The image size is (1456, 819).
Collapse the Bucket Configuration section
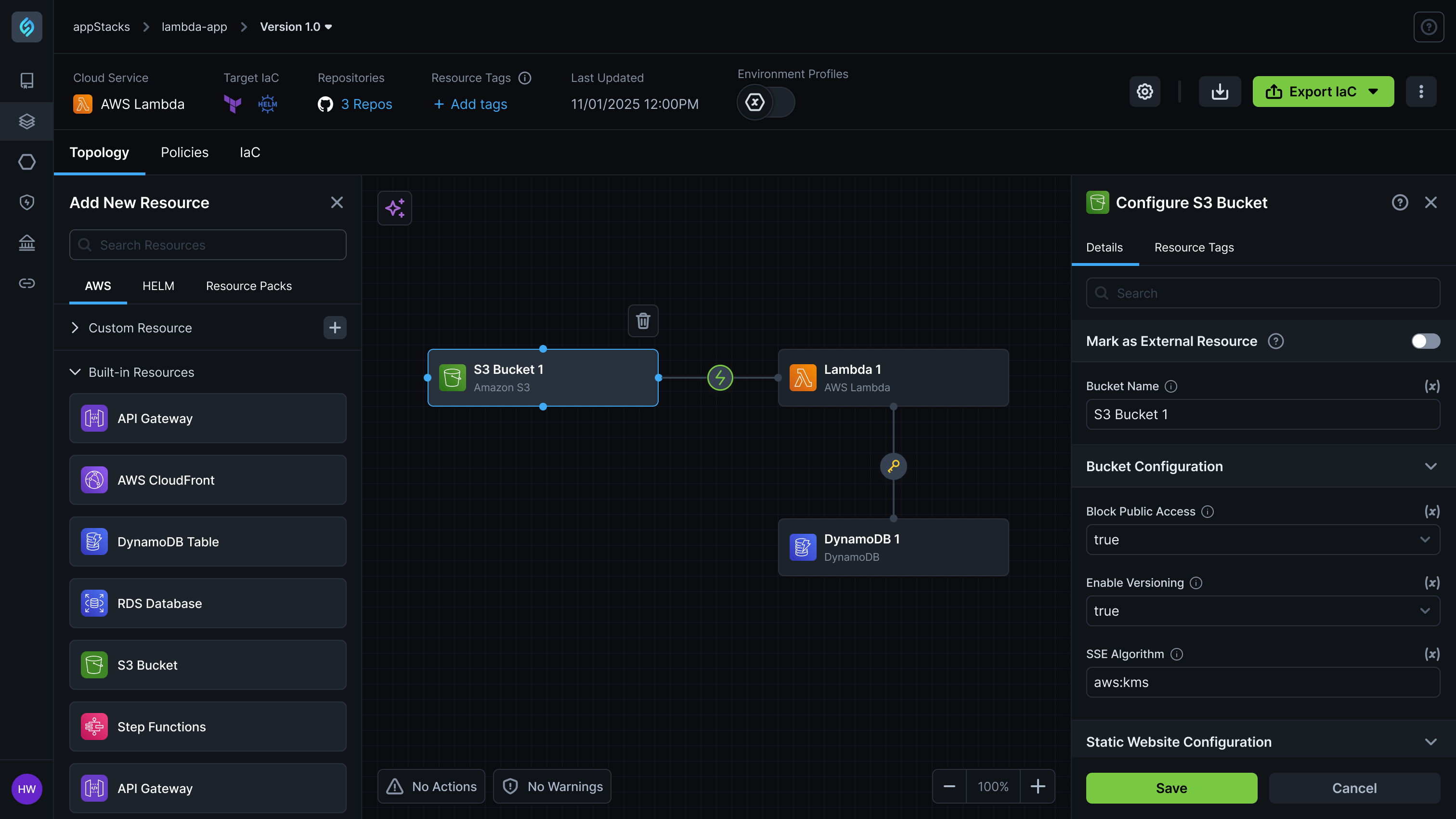(1430, 466)
